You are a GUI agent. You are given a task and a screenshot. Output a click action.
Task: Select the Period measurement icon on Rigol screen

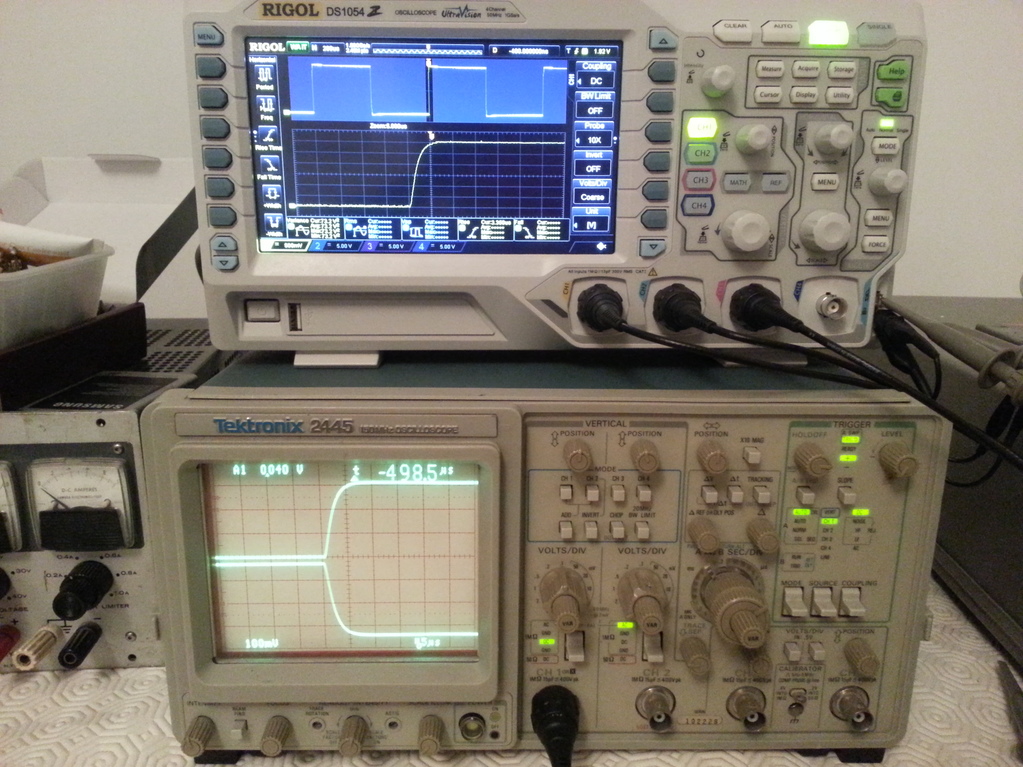[x=265, y=78]
